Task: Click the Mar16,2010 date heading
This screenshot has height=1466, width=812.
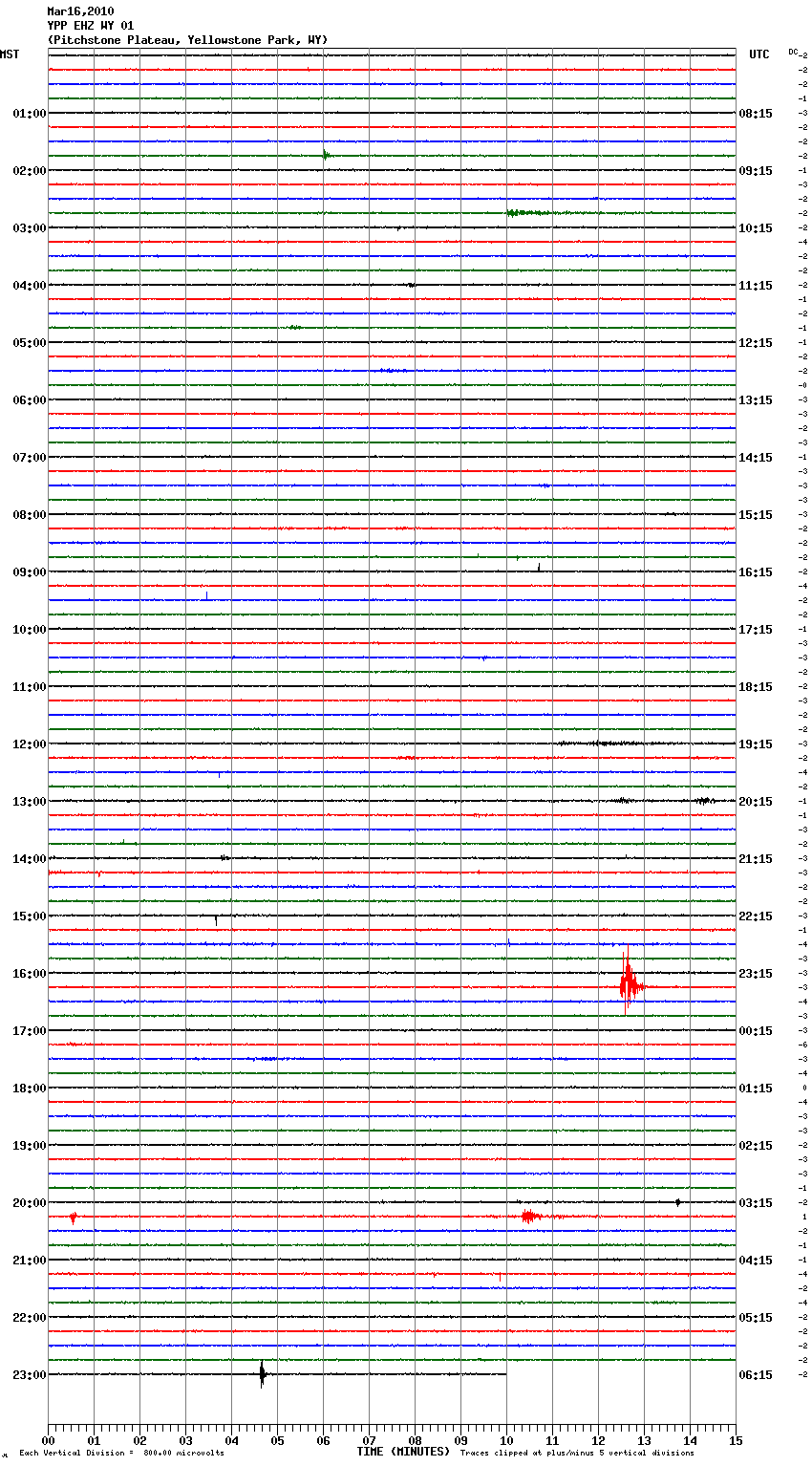Action: [x=80, y=11]
